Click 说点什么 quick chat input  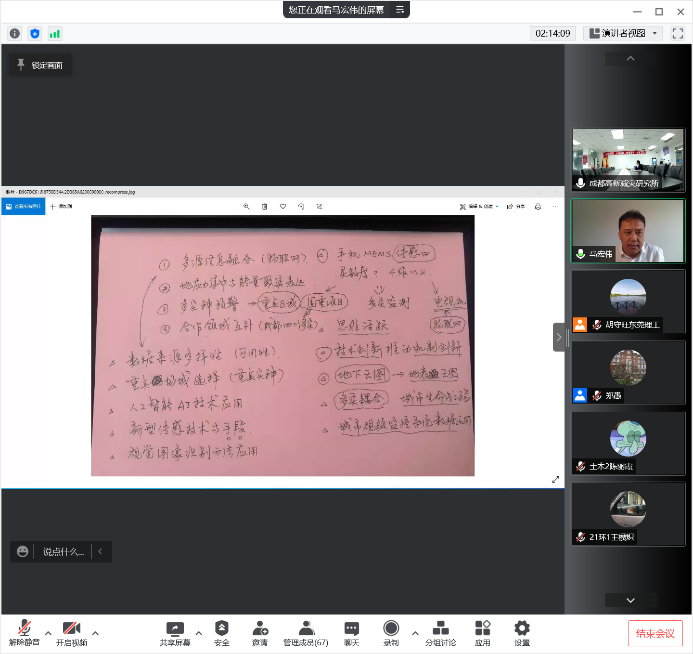click(63, 551)
